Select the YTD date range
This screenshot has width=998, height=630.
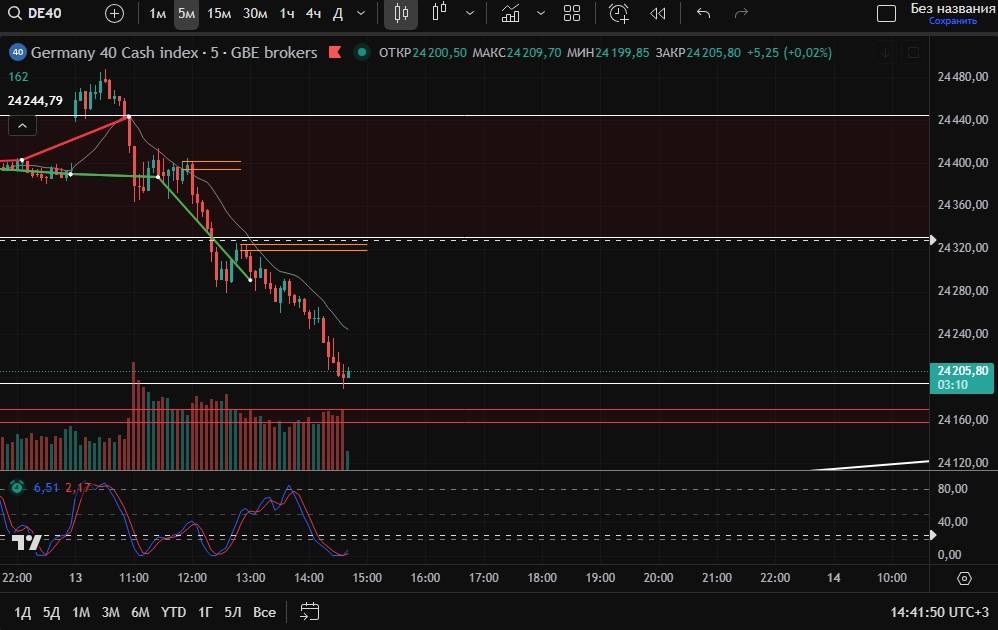pos(173,611)
